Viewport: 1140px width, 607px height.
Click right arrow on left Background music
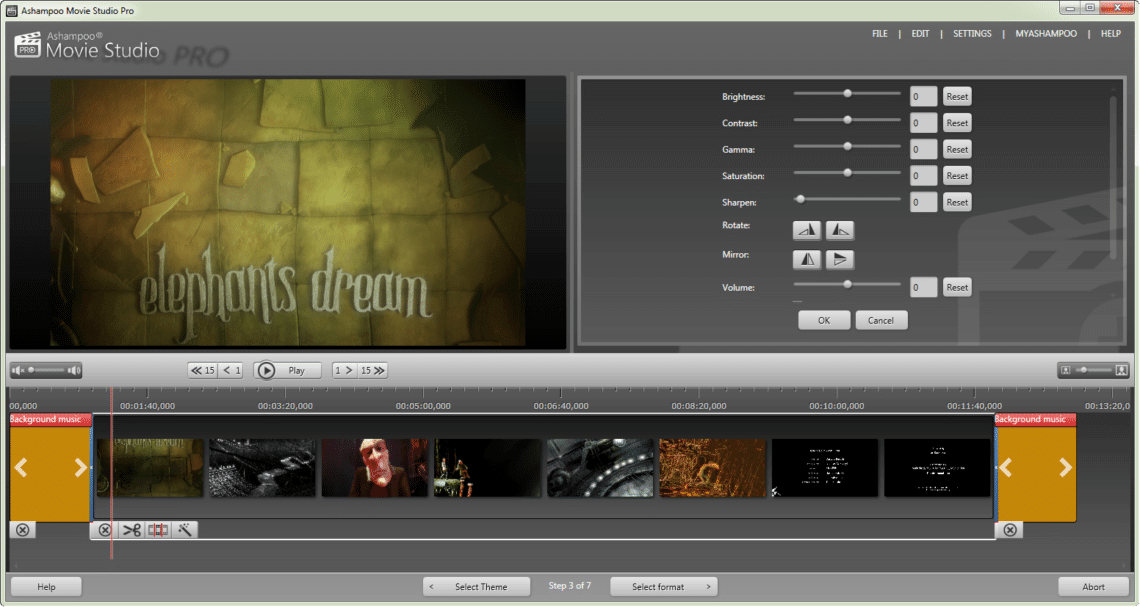click(80, 467)
